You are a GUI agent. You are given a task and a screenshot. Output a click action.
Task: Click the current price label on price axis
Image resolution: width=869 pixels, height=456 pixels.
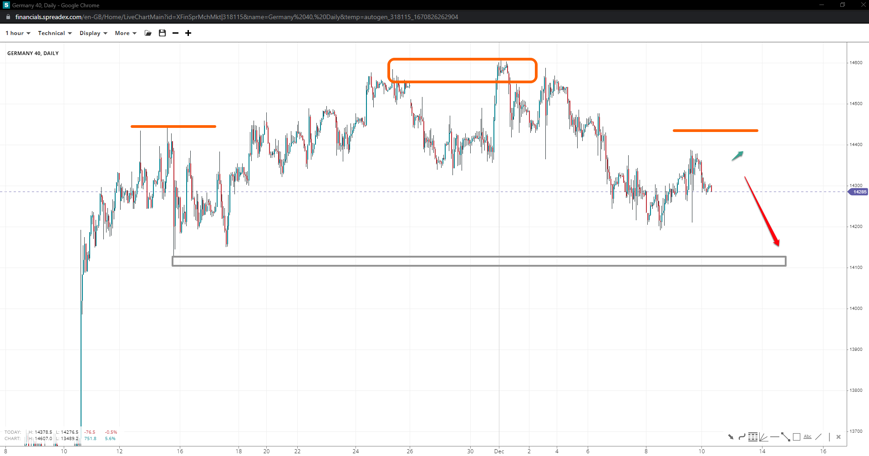coord(858,192)
